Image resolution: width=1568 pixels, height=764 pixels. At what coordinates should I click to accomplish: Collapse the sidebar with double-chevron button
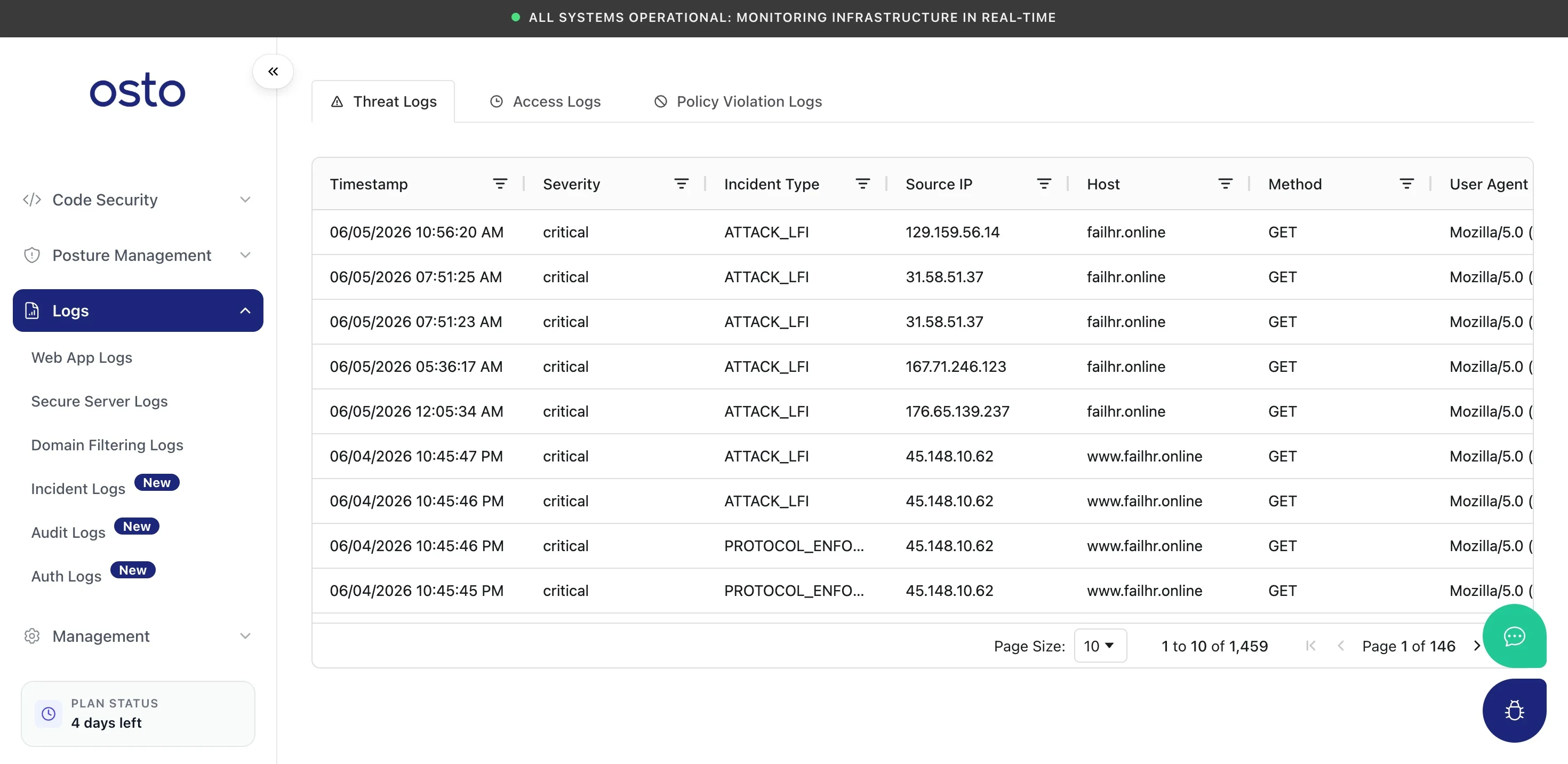pos(273,71)
